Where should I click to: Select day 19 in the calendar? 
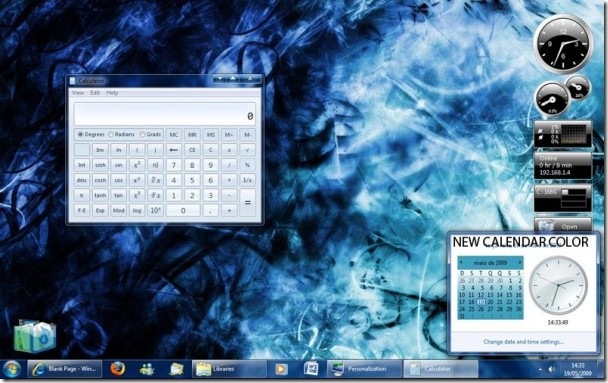tap(481, 302)
